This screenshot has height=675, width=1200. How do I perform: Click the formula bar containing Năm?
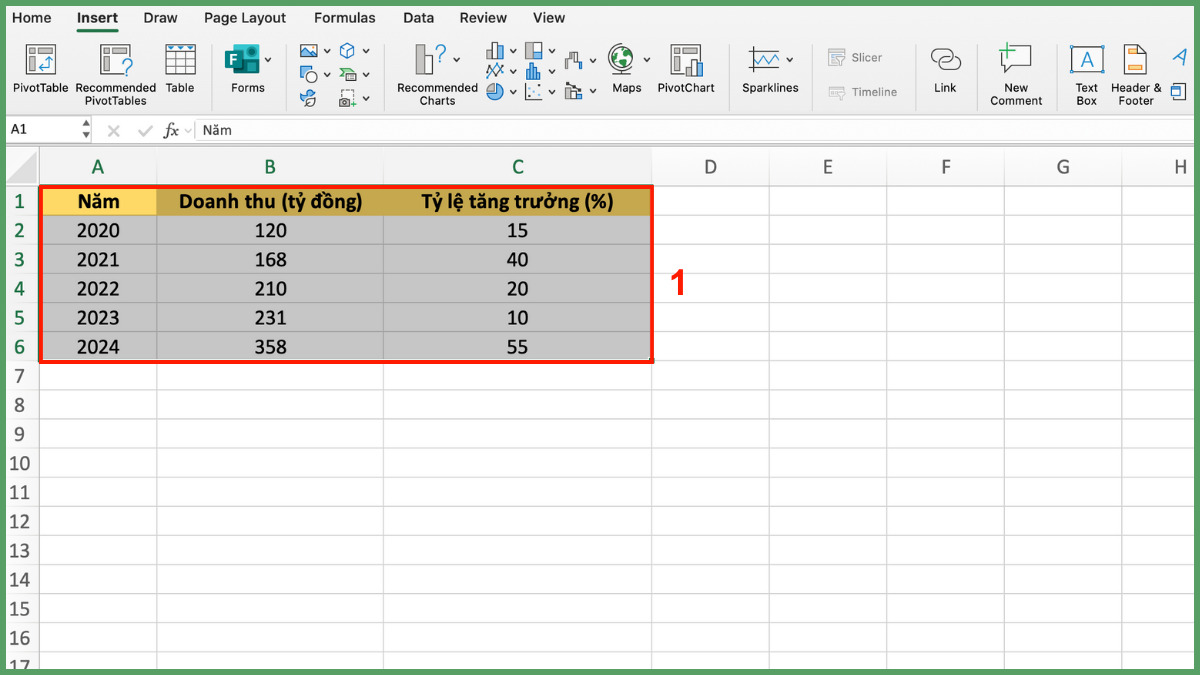pyautogui.click(x=695, y=130)
